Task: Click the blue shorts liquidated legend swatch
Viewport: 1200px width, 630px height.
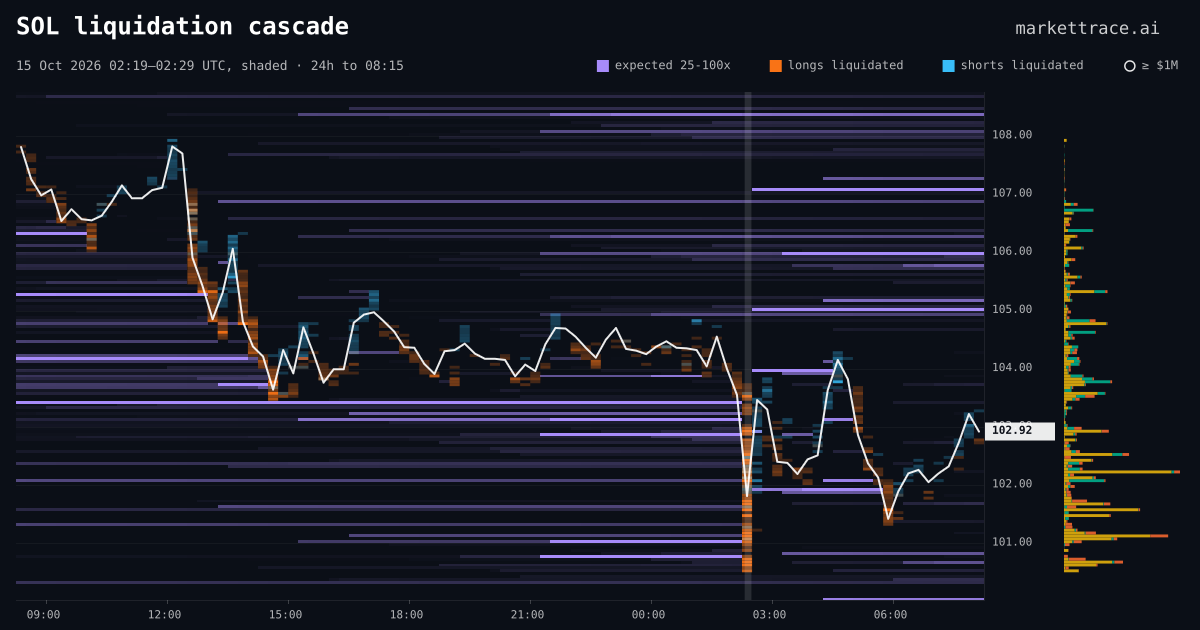Action: 948,66
